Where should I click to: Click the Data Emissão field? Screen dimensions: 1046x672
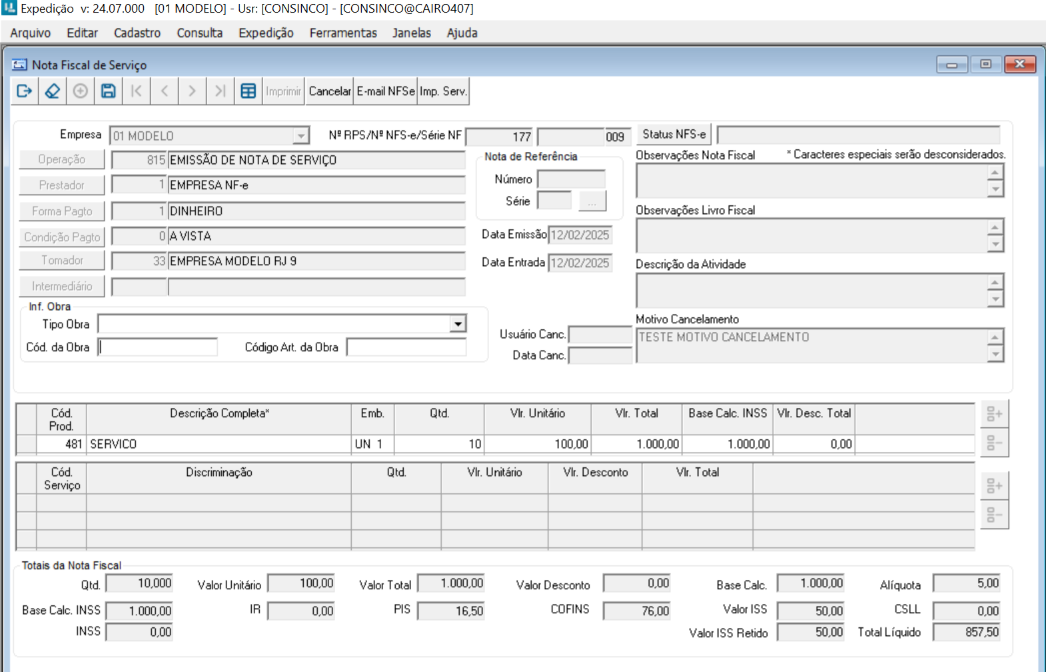(580, 235)
